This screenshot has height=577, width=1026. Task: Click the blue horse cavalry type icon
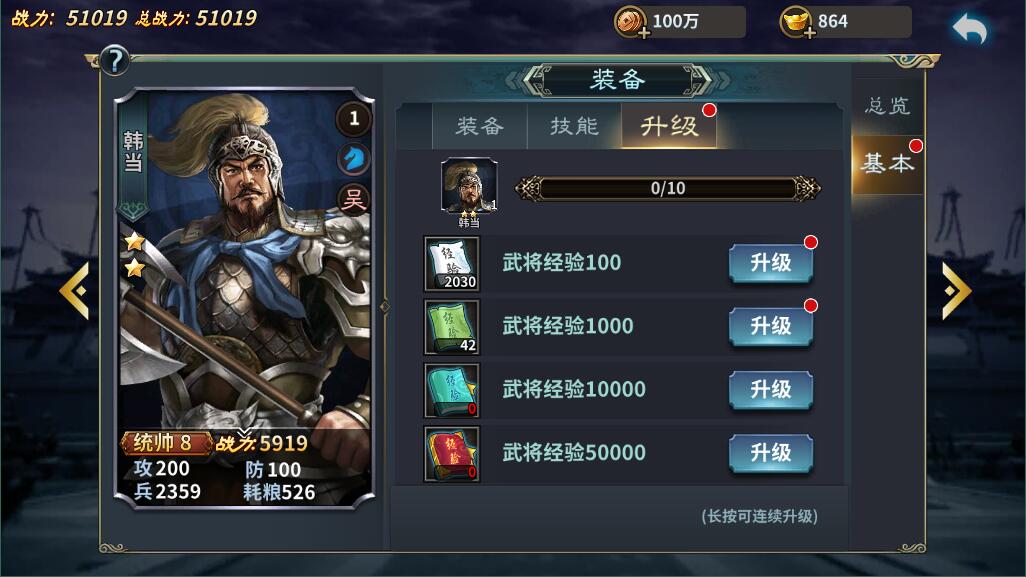[x=353, y=158]
